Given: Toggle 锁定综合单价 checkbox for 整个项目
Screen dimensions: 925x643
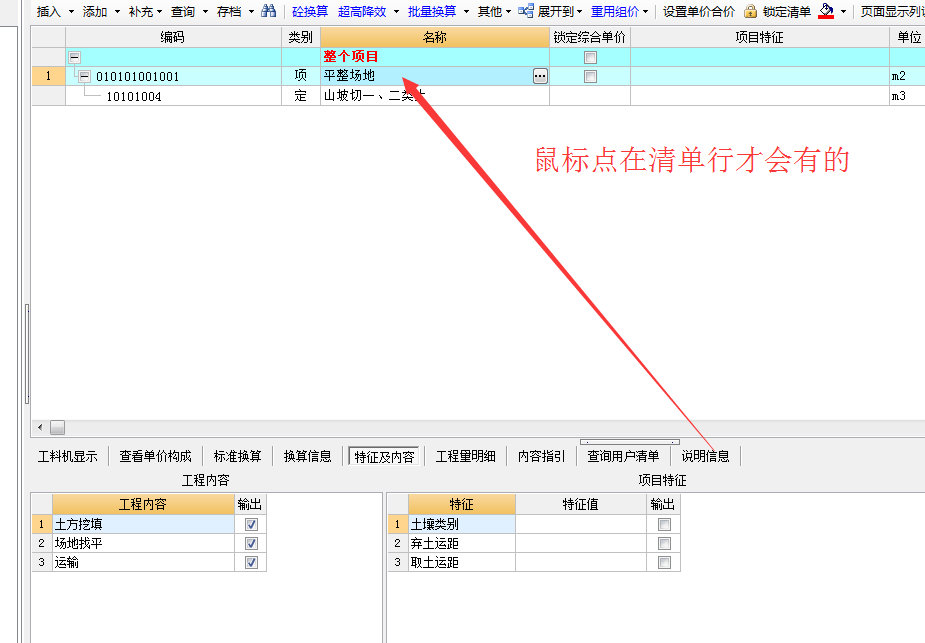Looking at the screenshot, I should [590, 57].
